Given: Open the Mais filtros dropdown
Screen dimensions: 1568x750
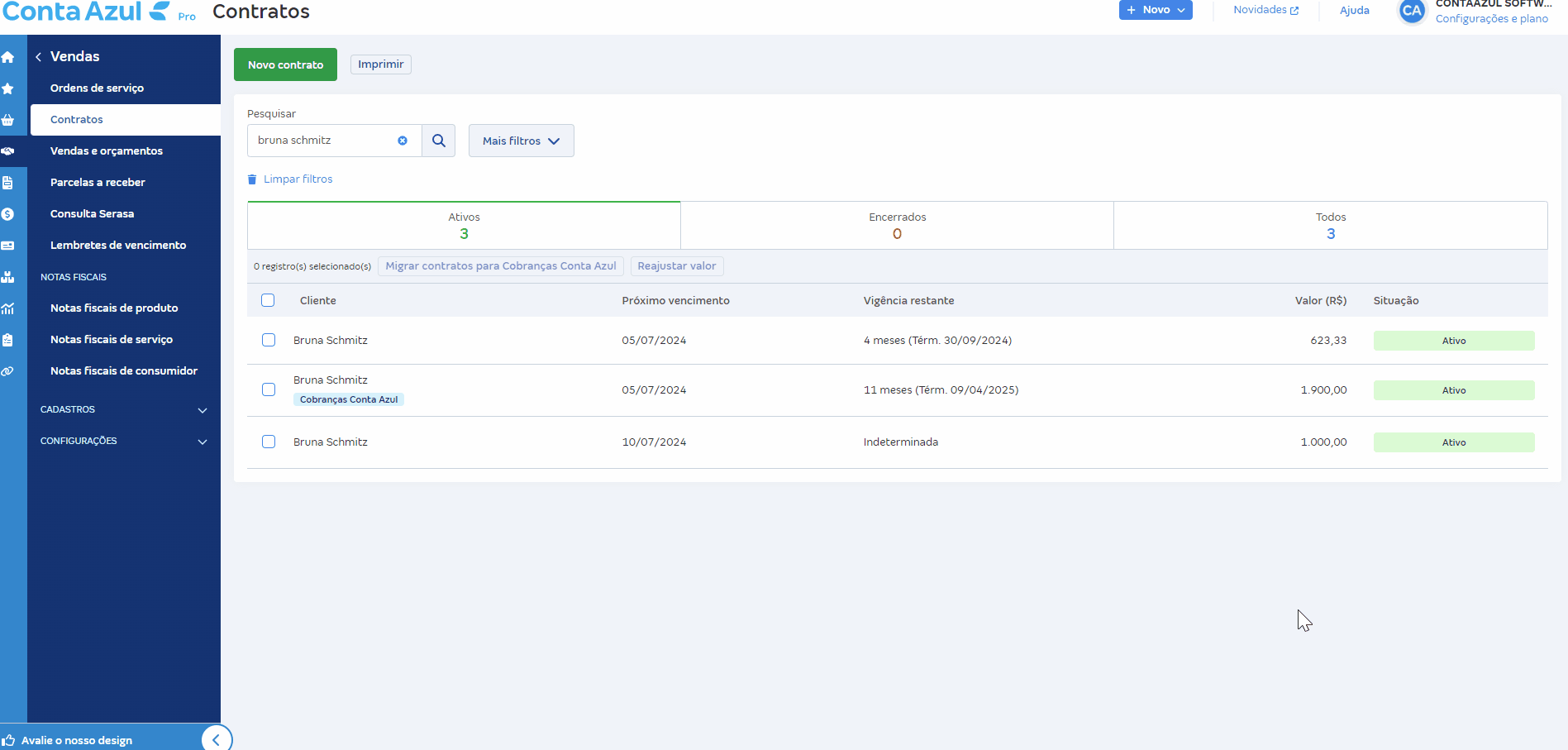Looking at the screenshot, I should click(522, 141).
